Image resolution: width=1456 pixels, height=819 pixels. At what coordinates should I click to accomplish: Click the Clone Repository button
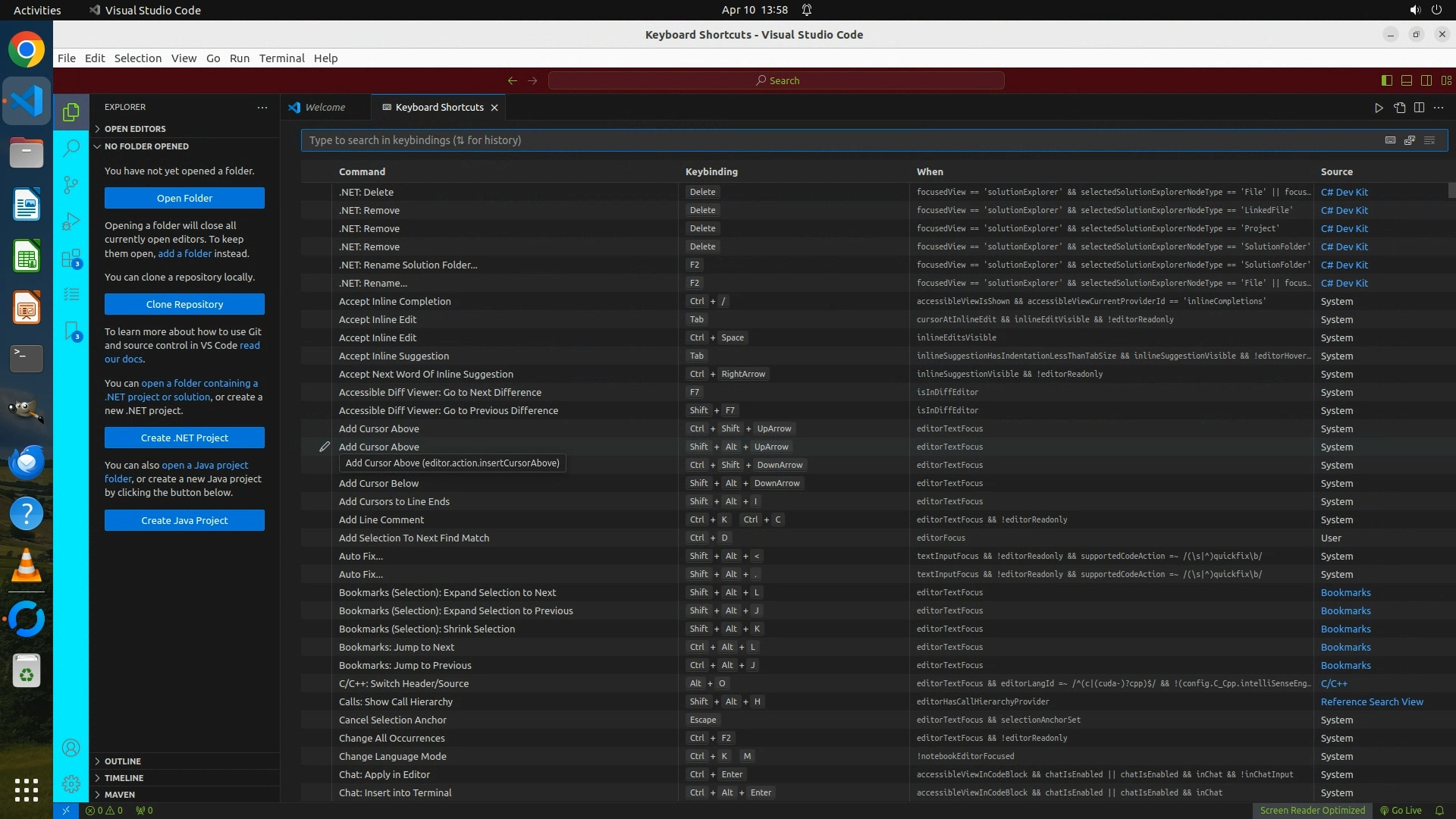[x=184, y=304]
